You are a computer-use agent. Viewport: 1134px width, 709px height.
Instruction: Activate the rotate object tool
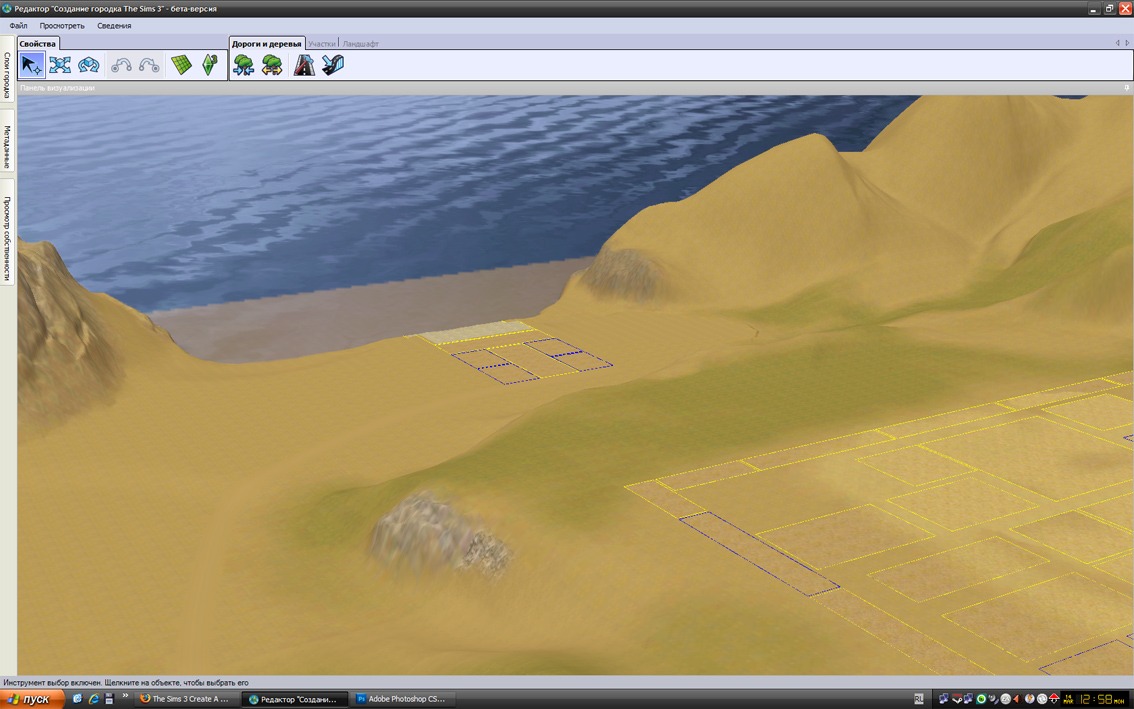pos(88,65)
